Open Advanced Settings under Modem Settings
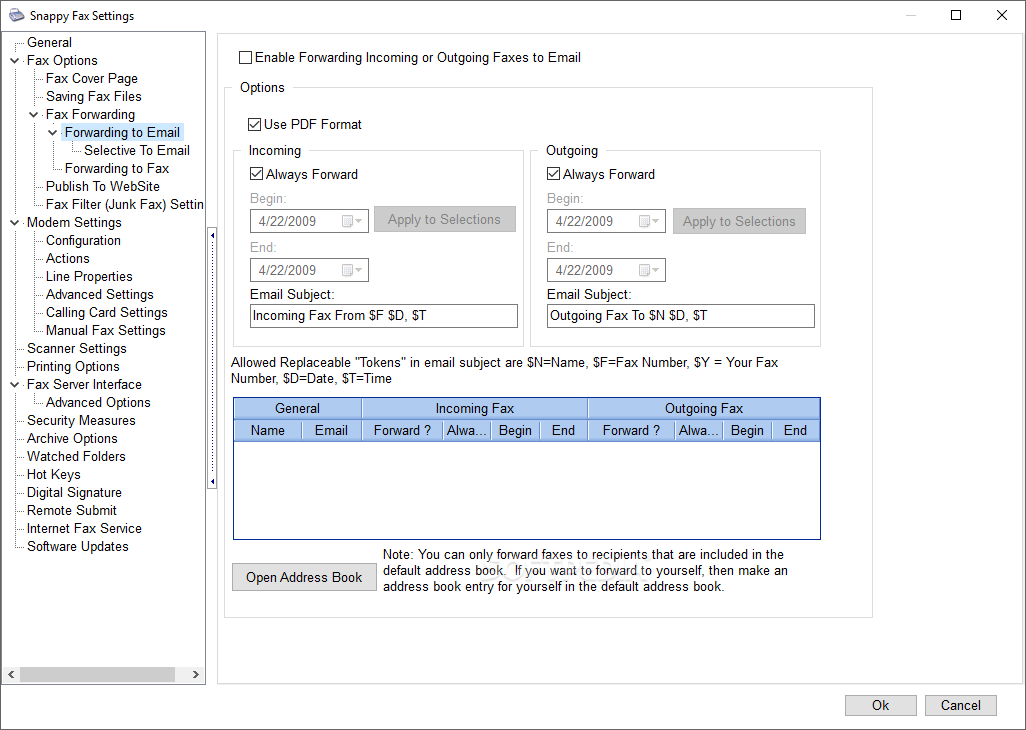Screen dimensions: 1026x730 click(99, 294)
